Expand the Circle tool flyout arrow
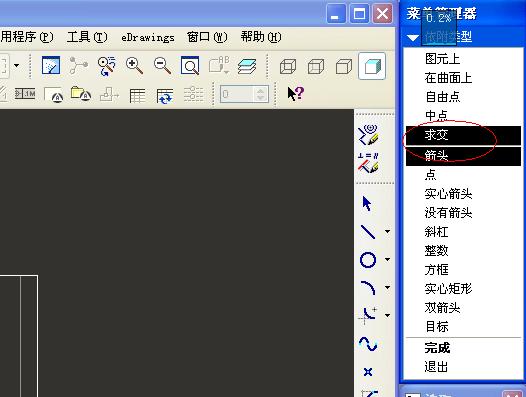This screenshot has height=397, width=526. 387,259
